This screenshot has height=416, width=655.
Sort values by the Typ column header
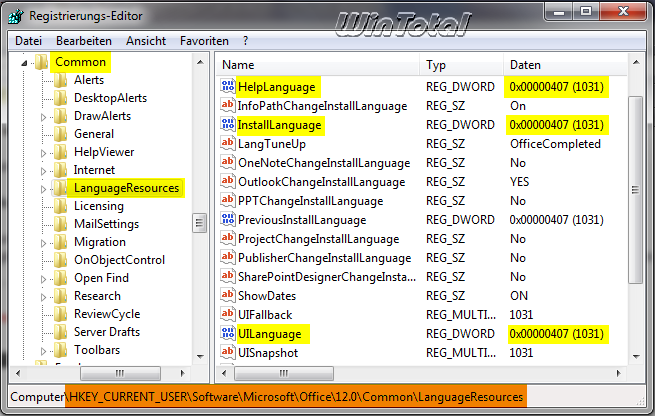[x=462, y=65]
